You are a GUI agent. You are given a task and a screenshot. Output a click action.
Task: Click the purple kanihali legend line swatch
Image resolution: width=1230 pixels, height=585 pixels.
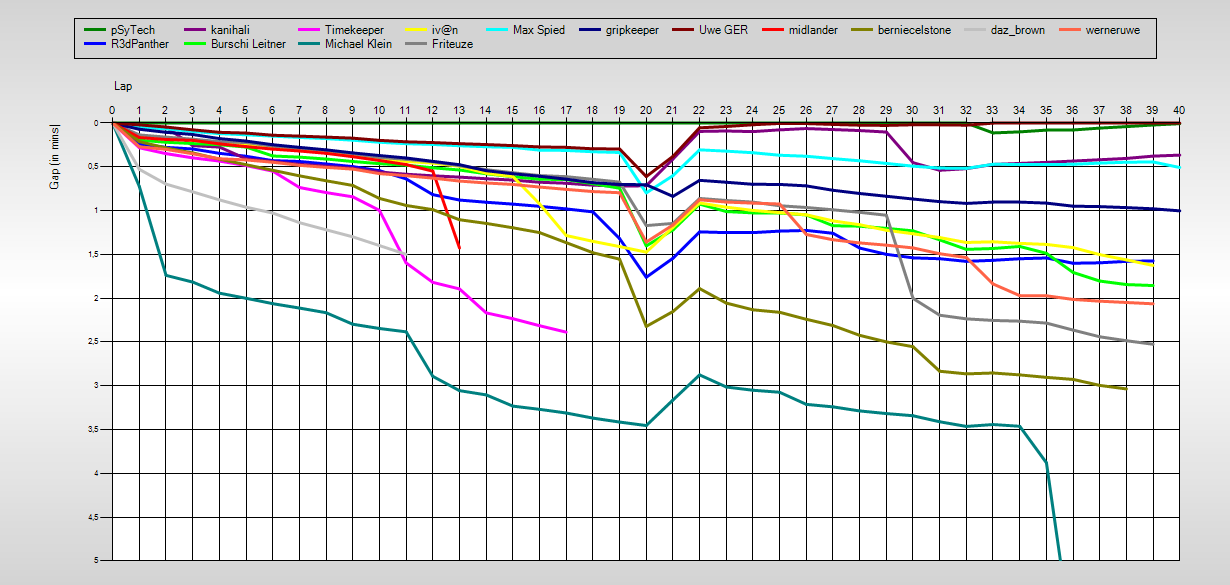tap(195, 30)
